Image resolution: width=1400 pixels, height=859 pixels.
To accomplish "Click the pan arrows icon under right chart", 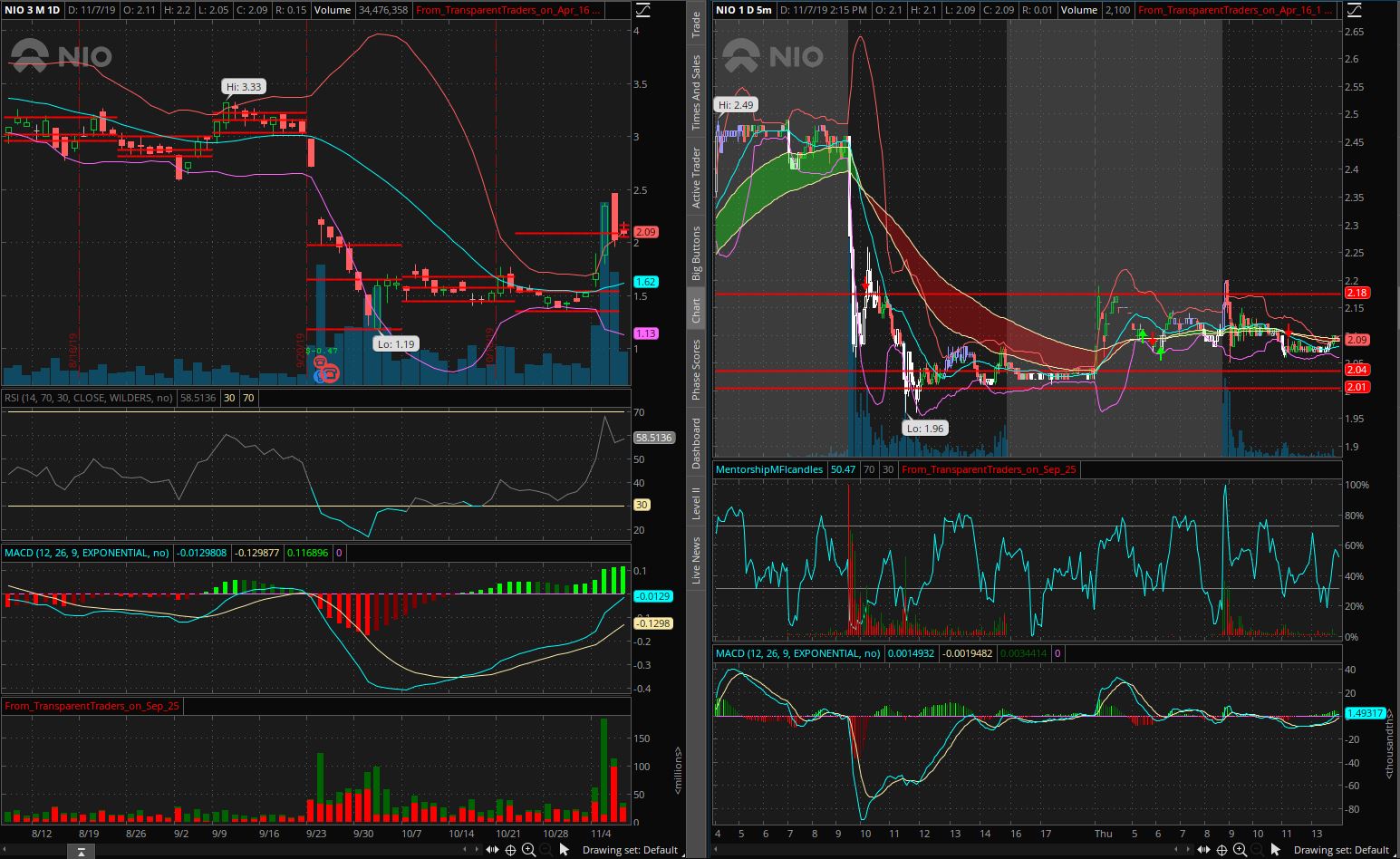I will 1203,850.
